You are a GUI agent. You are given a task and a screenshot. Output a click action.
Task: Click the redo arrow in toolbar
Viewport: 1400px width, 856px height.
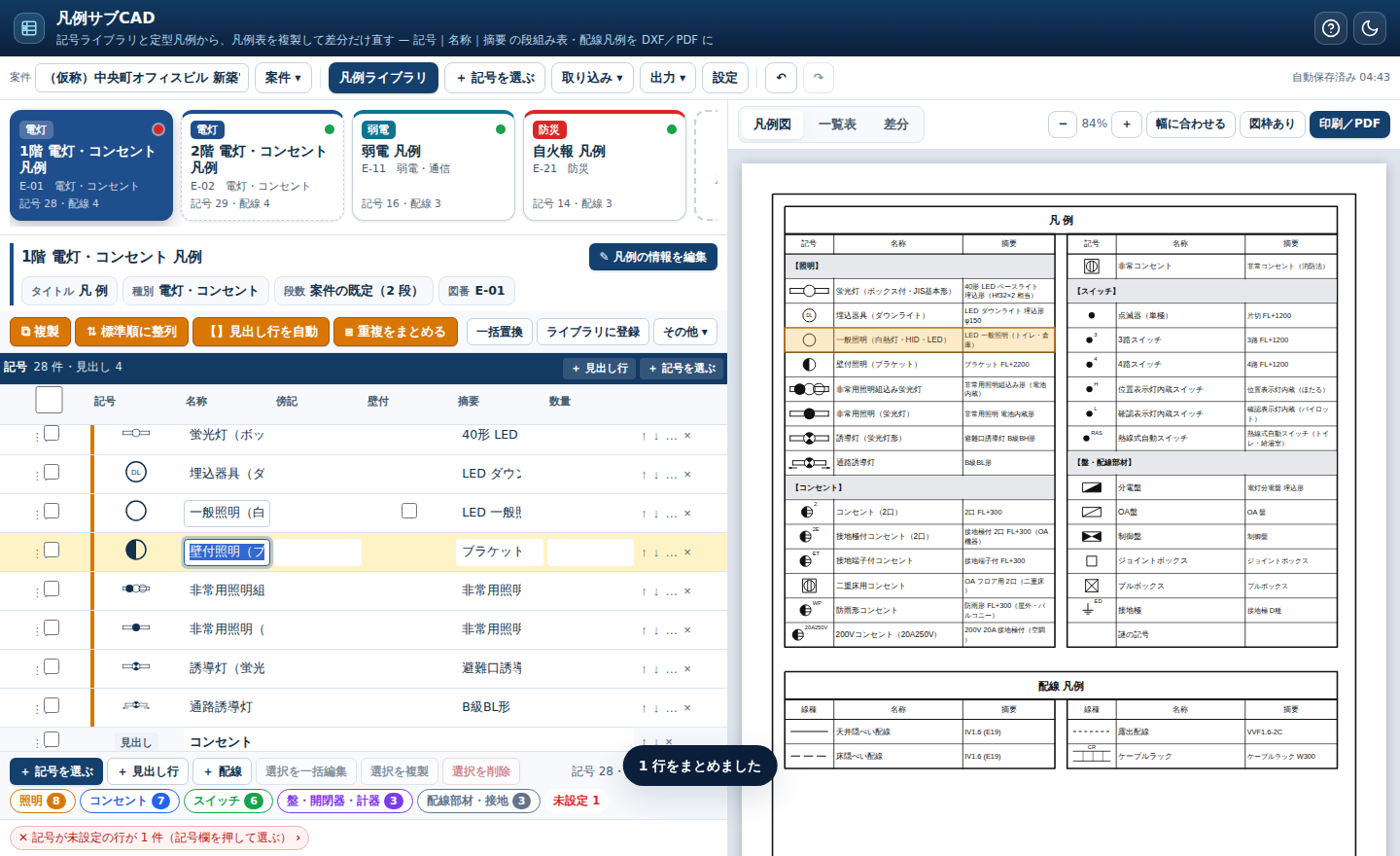[819, 78]
